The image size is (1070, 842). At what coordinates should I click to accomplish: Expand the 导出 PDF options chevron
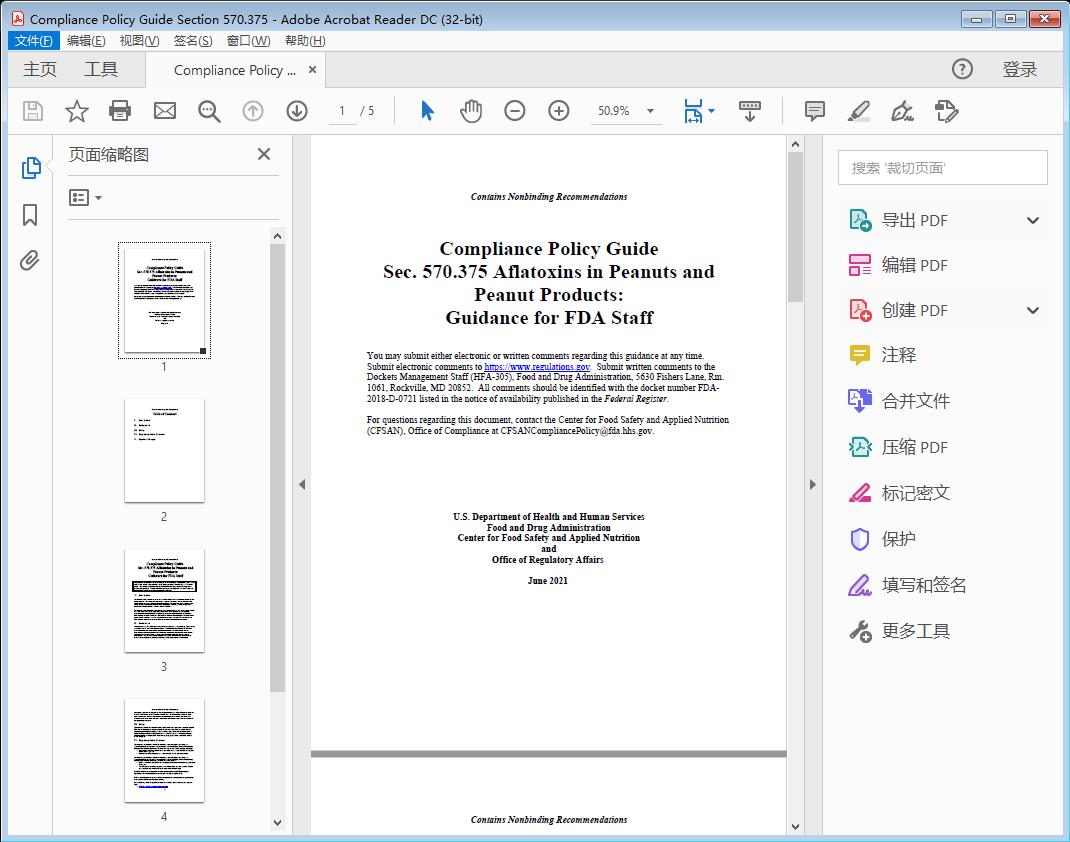click(1032, 219)
